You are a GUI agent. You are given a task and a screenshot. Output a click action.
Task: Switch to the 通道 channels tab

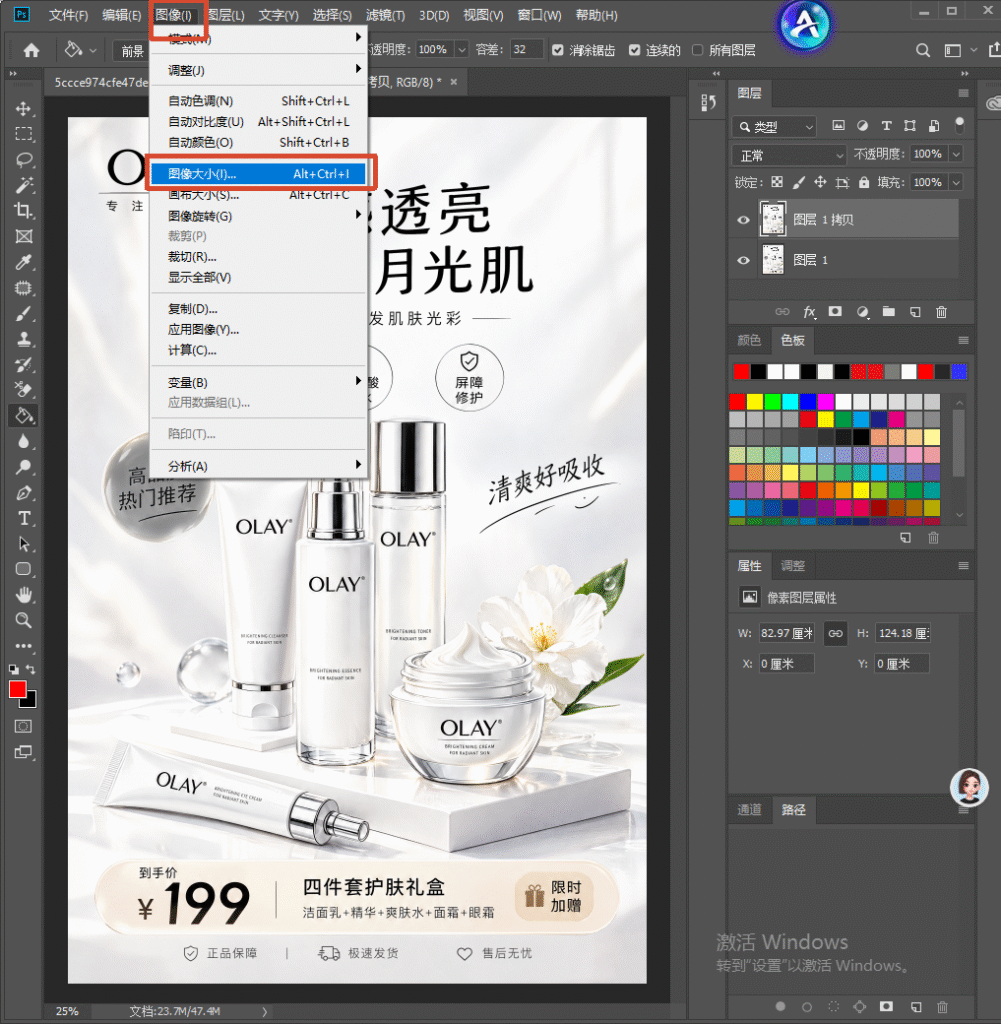pyautogui.click(x=750, y=810)
